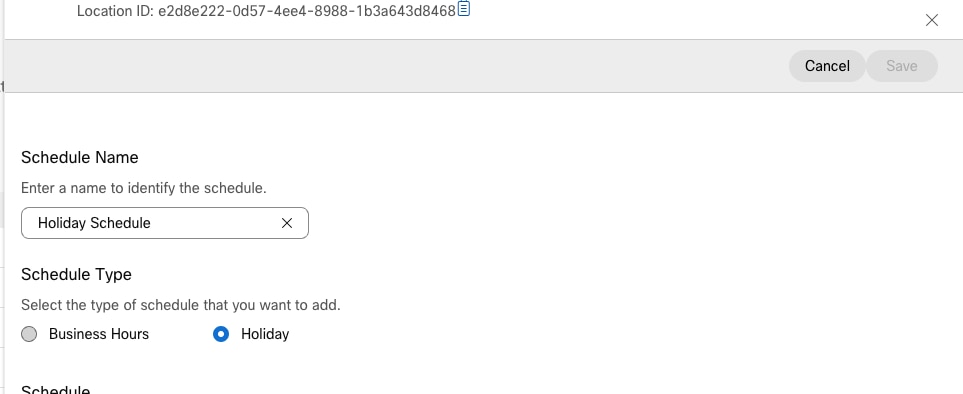Click the background page strip at left edge
Screen dimensions: 963x394
2,197
